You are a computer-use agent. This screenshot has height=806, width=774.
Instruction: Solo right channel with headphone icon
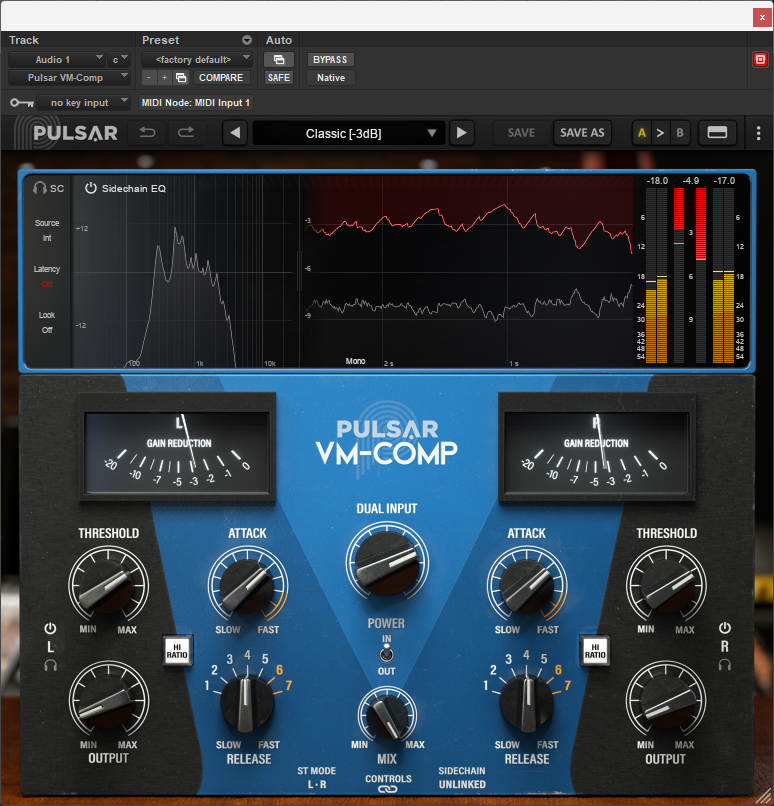click(725, 665)
